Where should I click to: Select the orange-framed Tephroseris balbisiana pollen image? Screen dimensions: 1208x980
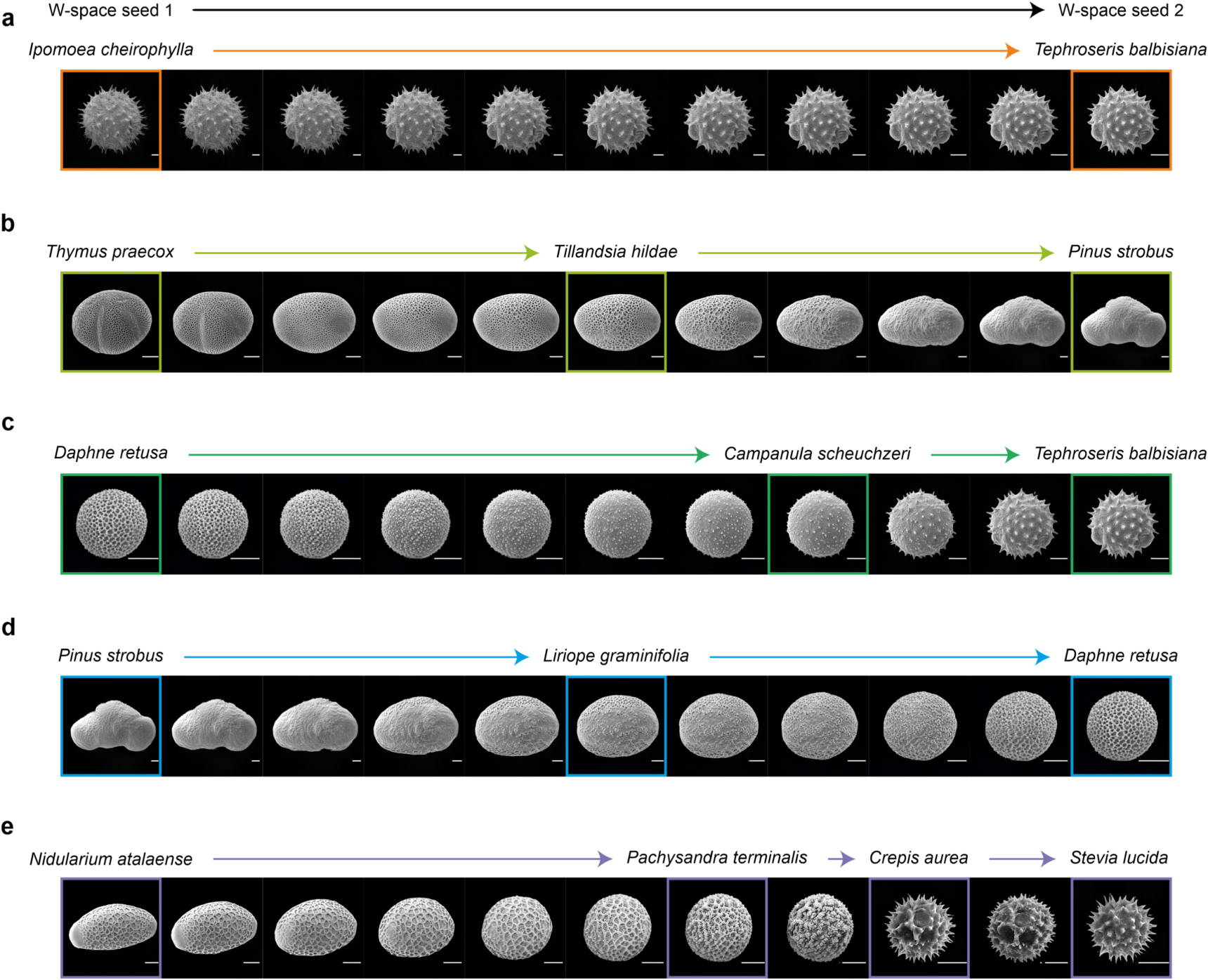[1121, 120]
